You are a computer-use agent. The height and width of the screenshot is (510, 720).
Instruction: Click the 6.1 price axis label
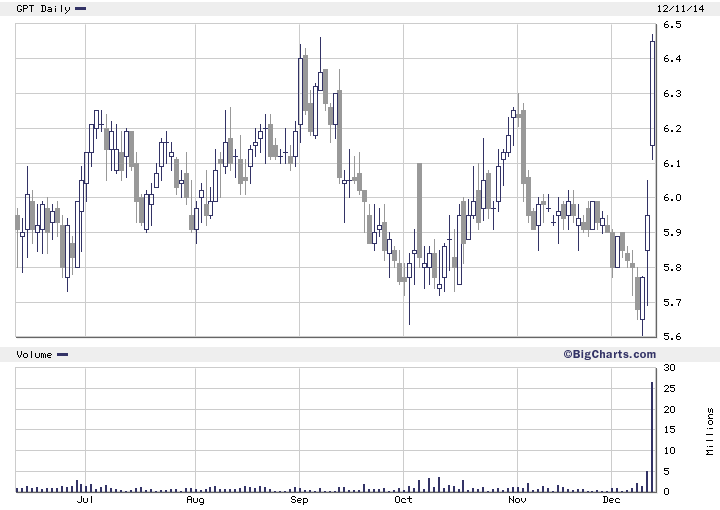(672, 163)
